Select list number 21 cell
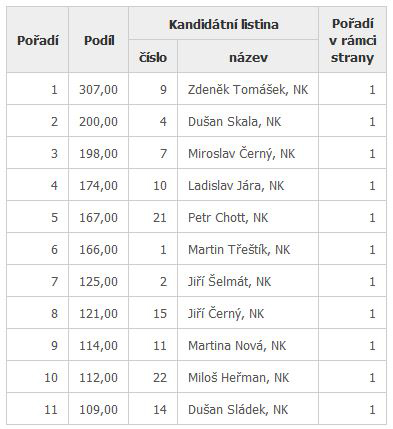Screen dimensions: 393x429 (x=153, y=217)
